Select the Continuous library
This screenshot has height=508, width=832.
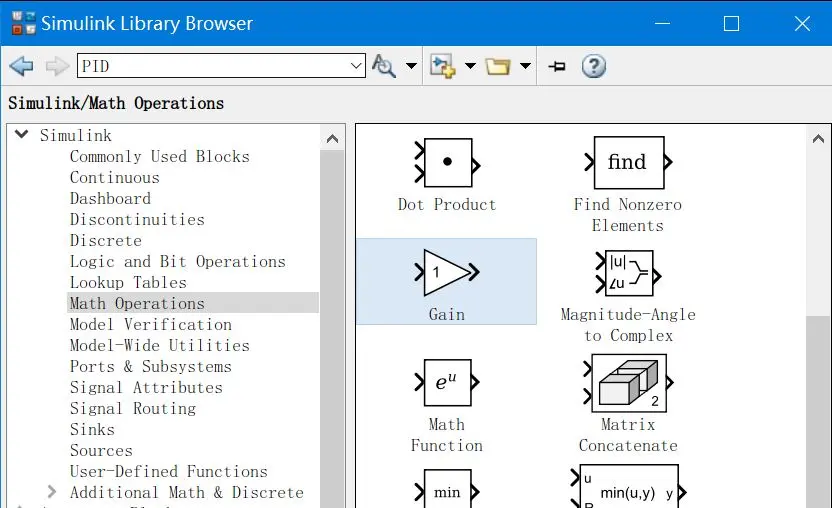tap(115, 177)
